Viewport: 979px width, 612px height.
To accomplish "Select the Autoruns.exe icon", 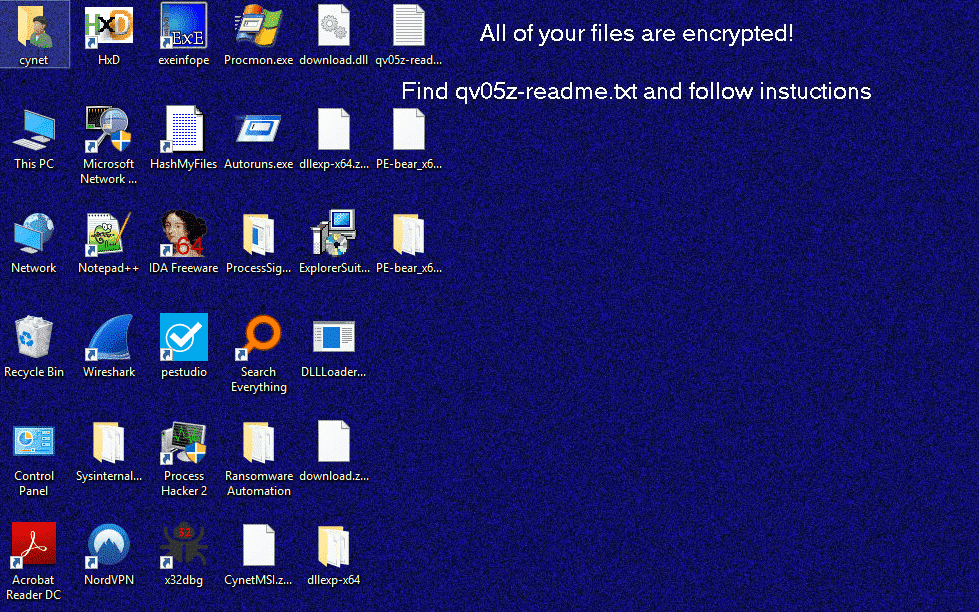I will pyautogui.click(x=258, y=131).
